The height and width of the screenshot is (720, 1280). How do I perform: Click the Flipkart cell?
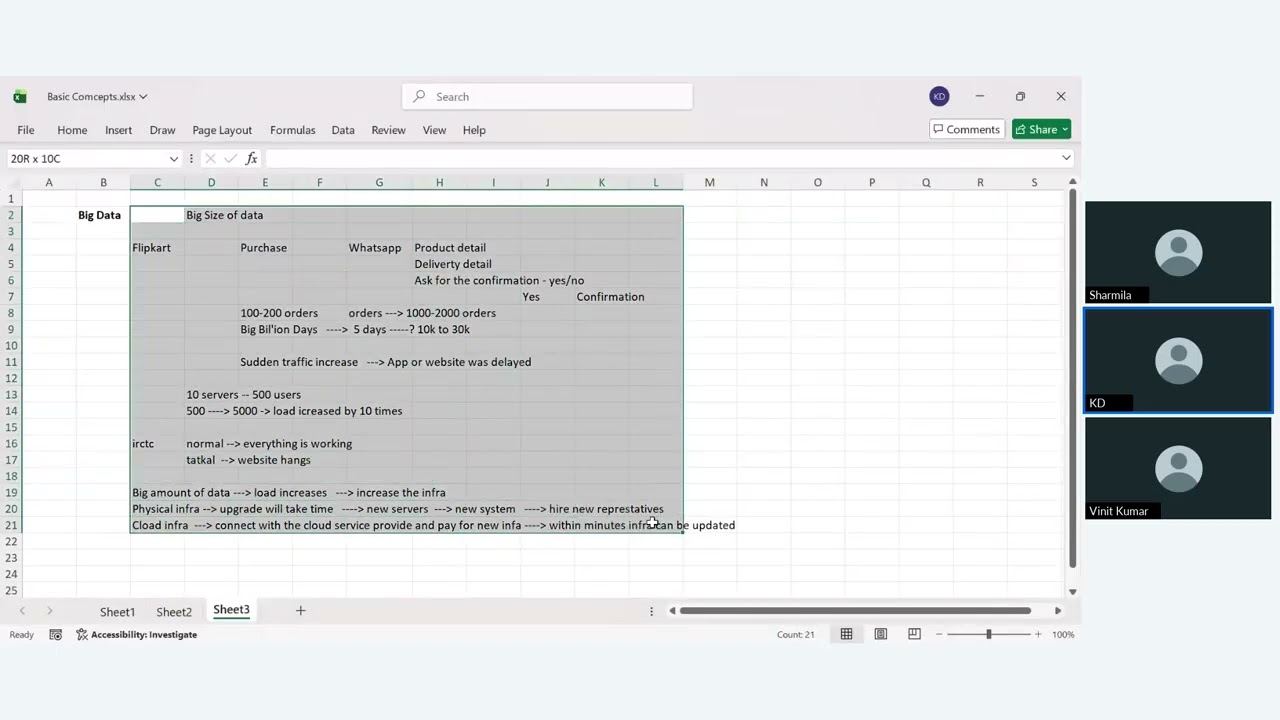click(x=151, y=248)
